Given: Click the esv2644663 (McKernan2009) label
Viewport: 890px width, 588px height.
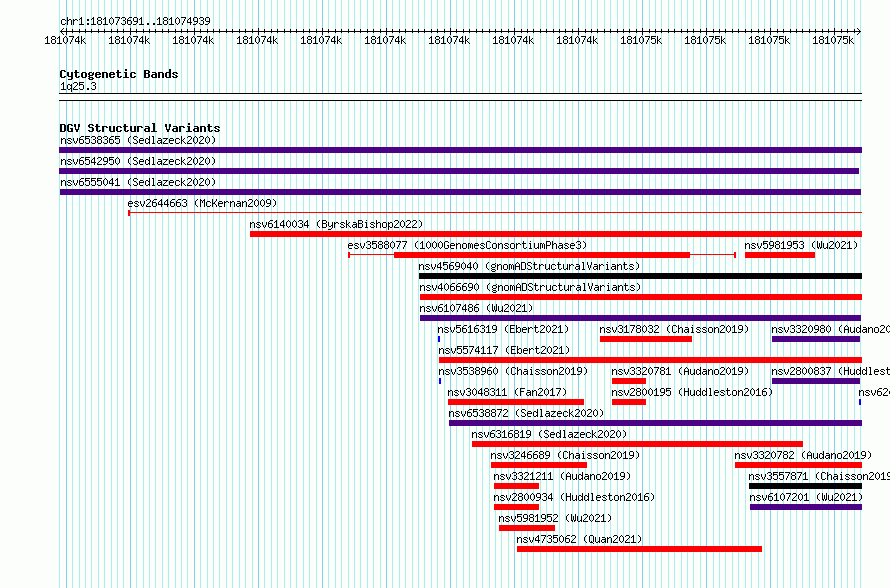Looking at the screenshot, I should click(202, 203).
